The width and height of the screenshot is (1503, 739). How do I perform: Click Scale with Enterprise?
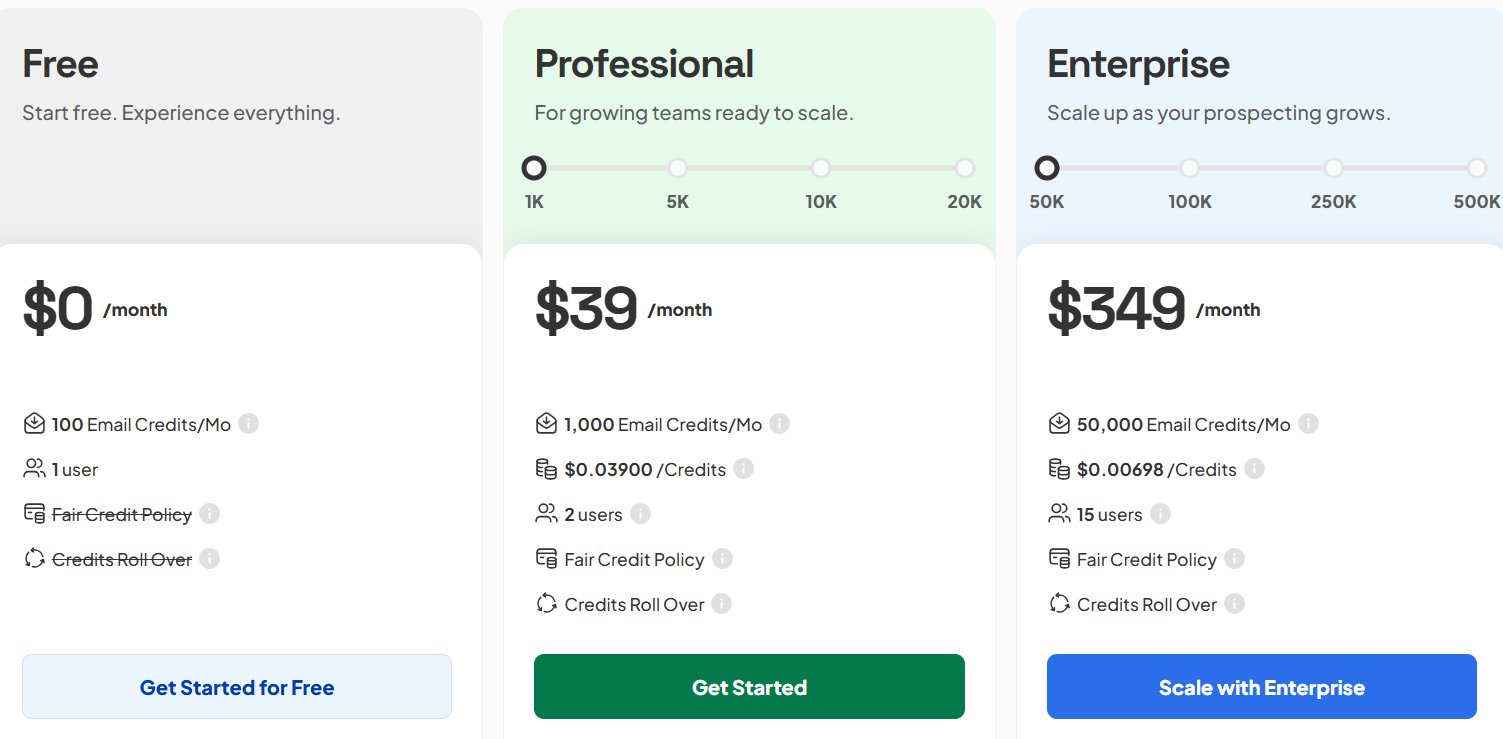[x=1261, y=686]
